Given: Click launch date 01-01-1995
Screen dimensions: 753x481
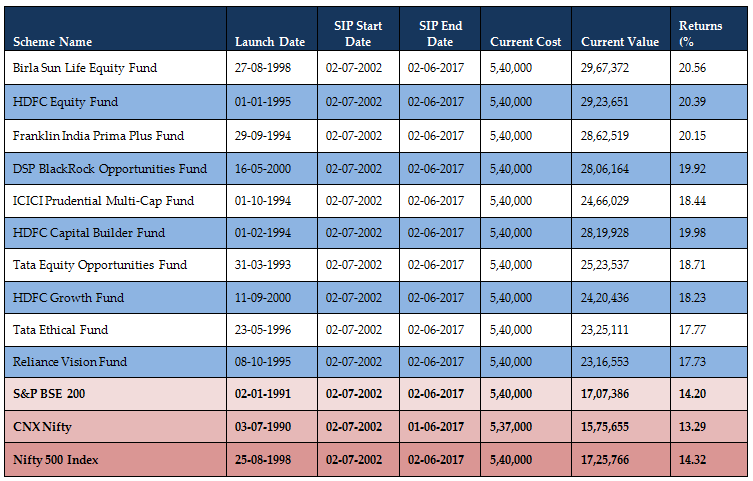Looking at the screenshot, I should [x=263, y=102].
